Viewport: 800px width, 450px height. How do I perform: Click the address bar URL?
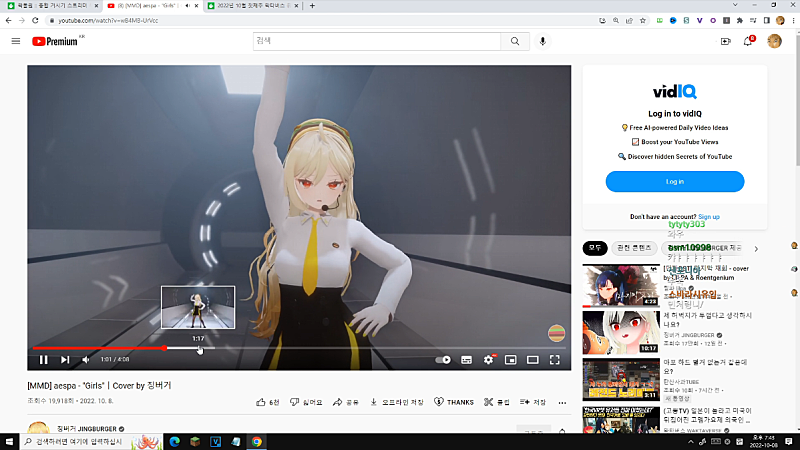[x=108, y=20]
